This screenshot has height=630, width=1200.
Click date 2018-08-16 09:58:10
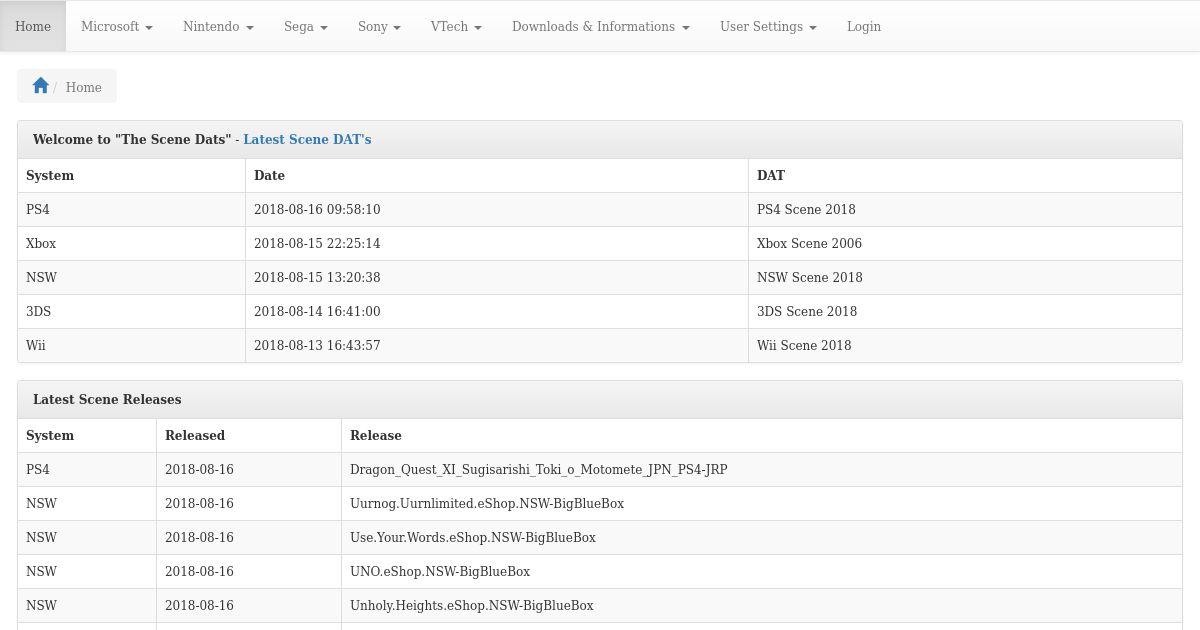click(x=317, y=209)
